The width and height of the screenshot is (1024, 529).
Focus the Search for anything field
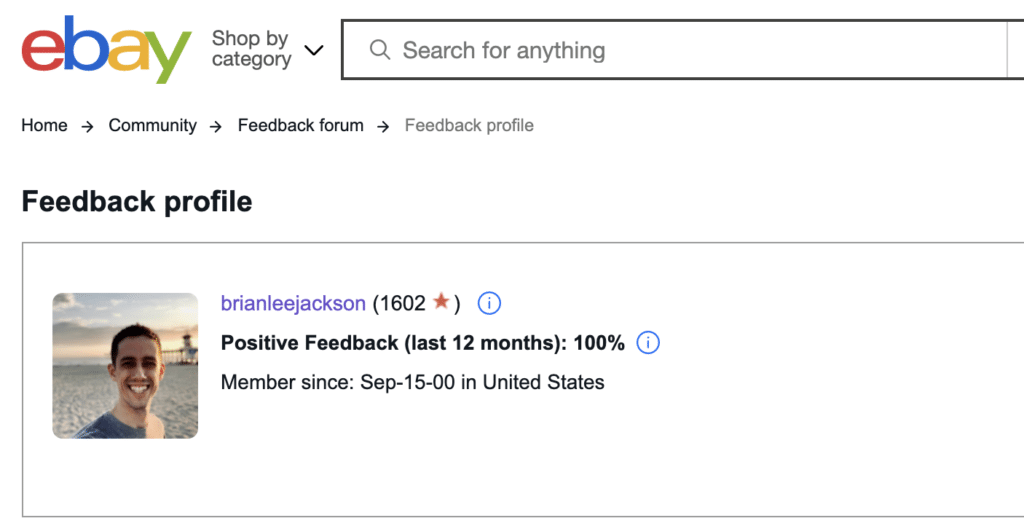click(680, 50)
